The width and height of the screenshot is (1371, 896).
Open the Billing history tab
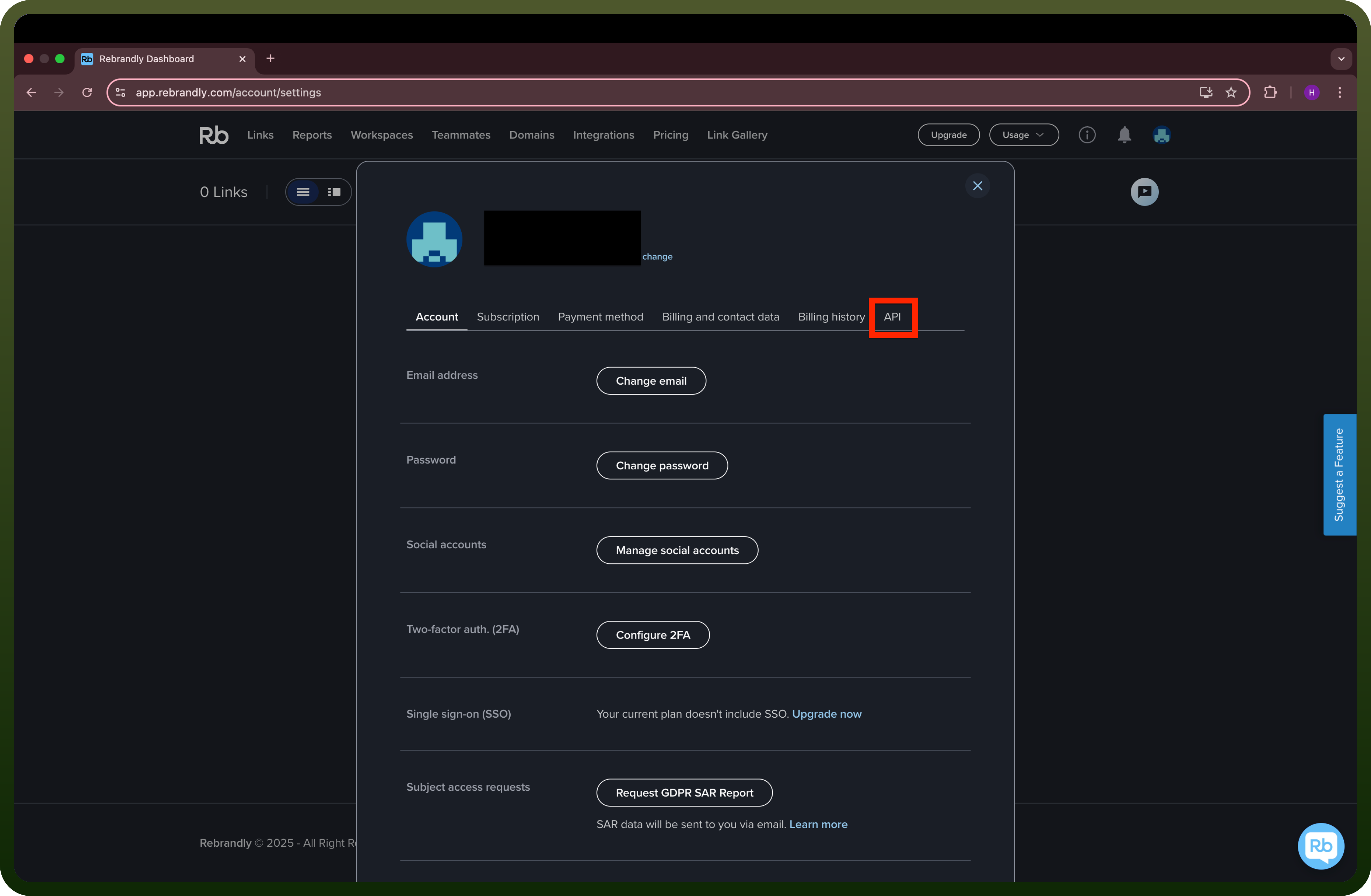pos(831,317)
